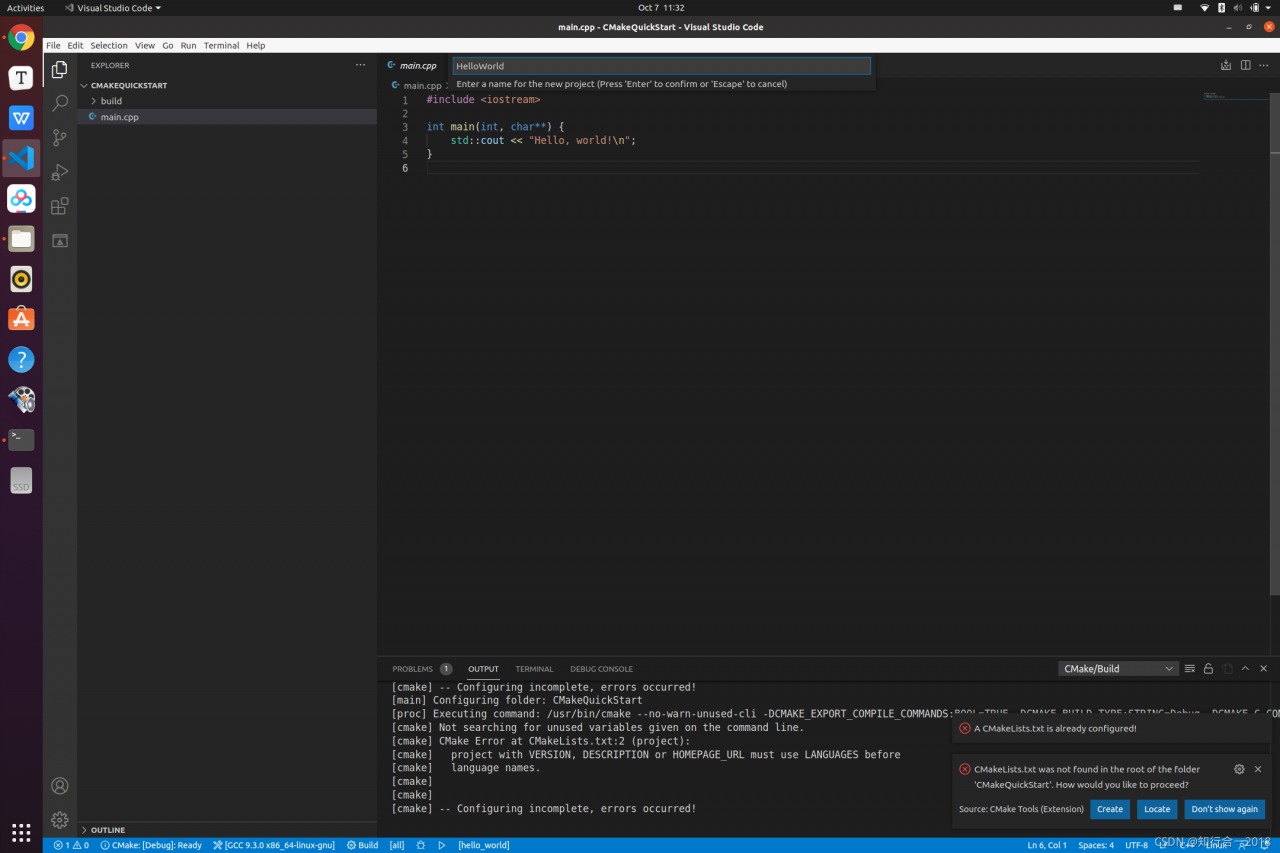
Task: Open editor more actions ellipsis
Action: [1264, 65]
